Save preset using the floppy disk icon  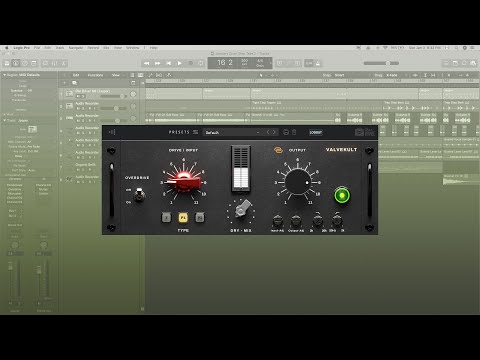pos(286,132)
